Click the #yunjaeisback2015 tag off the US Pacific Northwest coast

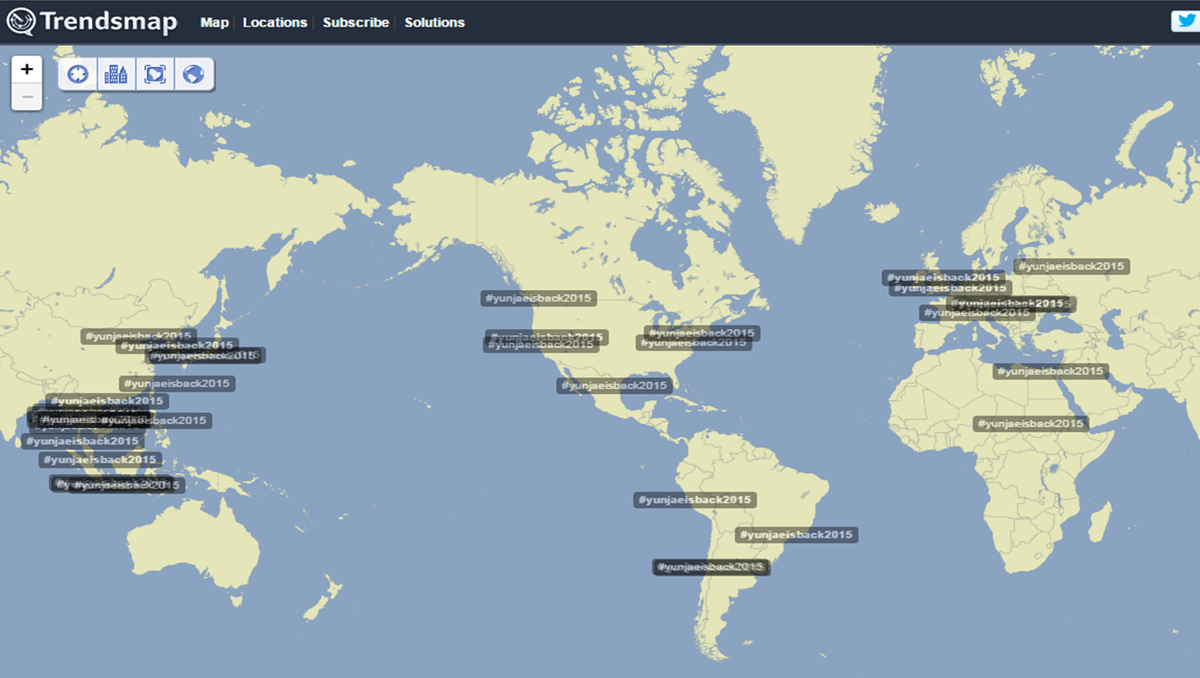[x=539, y=298]
